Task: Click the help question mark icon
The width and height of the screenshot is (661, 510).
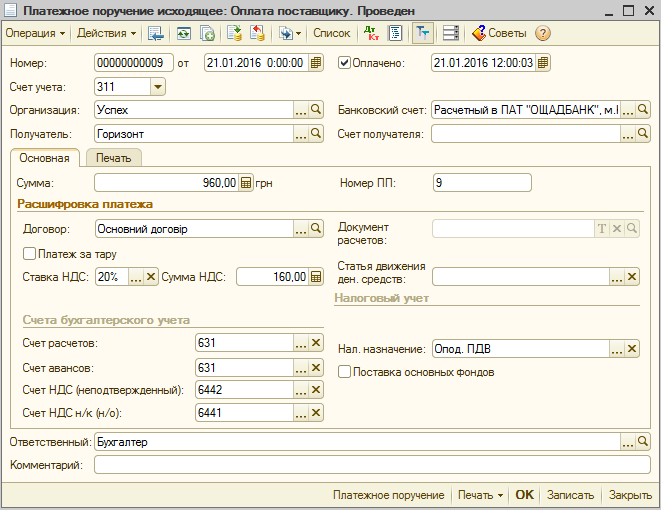Action: coord(543,33)
